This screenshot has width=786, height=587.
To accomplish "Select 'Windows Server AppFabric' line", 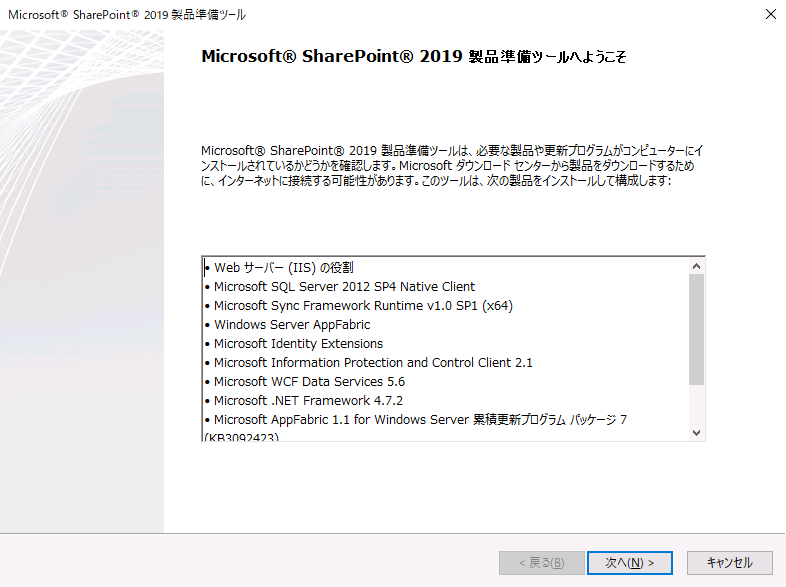I will click(292, 325).
